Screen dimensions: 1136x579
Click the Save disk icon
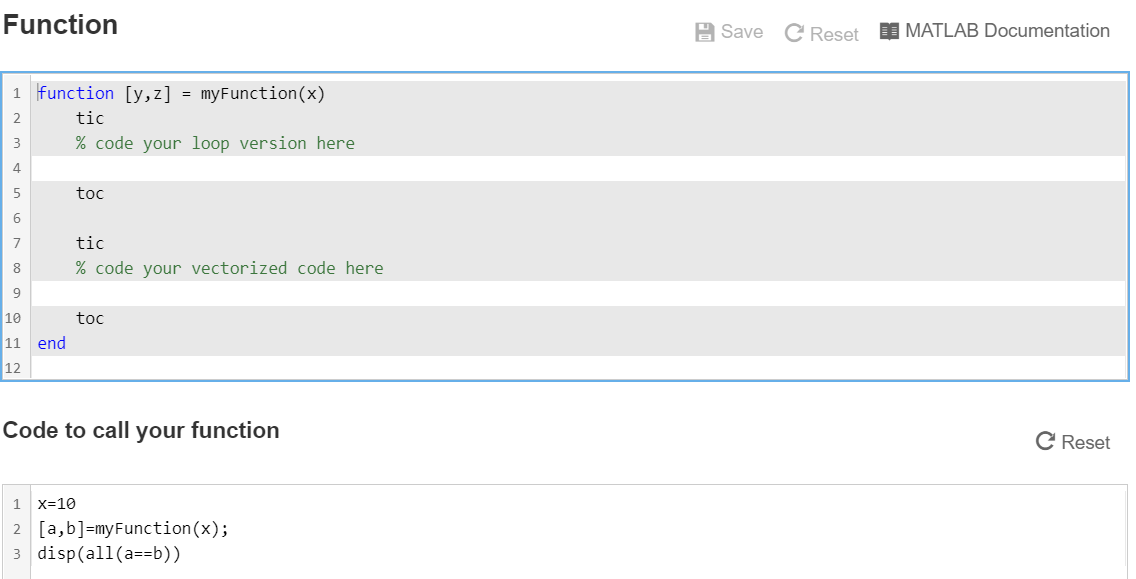pyautogui.click(x=704, y=31)
